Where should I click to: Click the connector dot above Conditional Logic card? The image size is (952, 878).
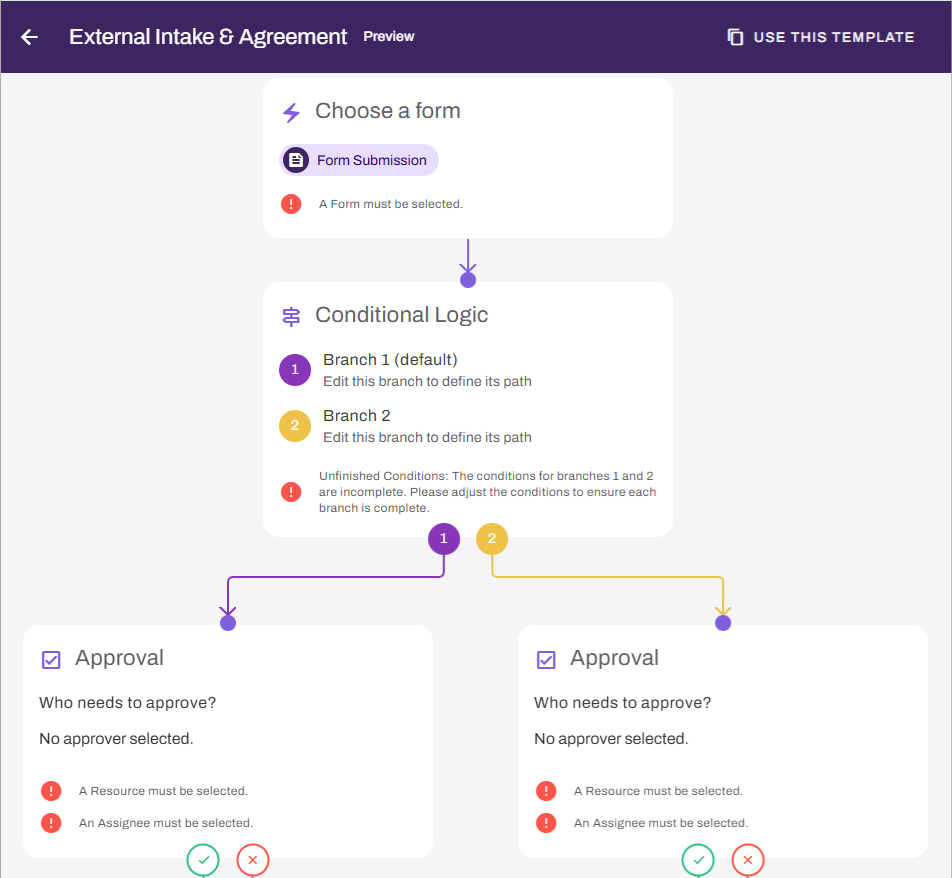point(468,280)
